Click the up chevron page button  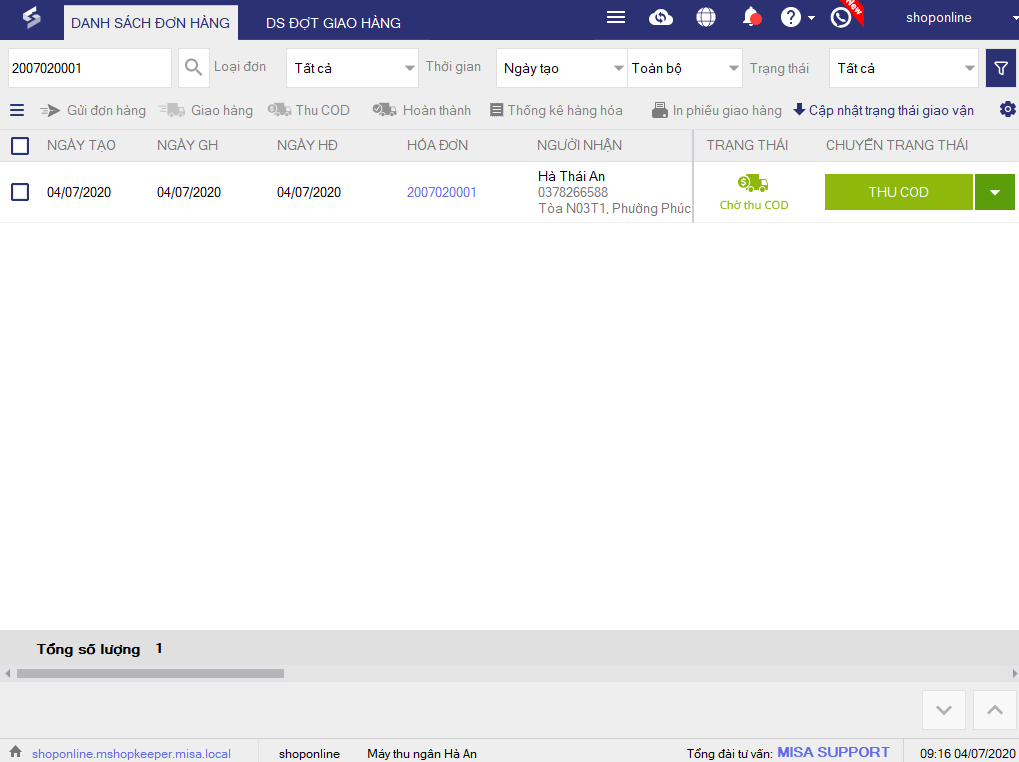coord(994,709)
